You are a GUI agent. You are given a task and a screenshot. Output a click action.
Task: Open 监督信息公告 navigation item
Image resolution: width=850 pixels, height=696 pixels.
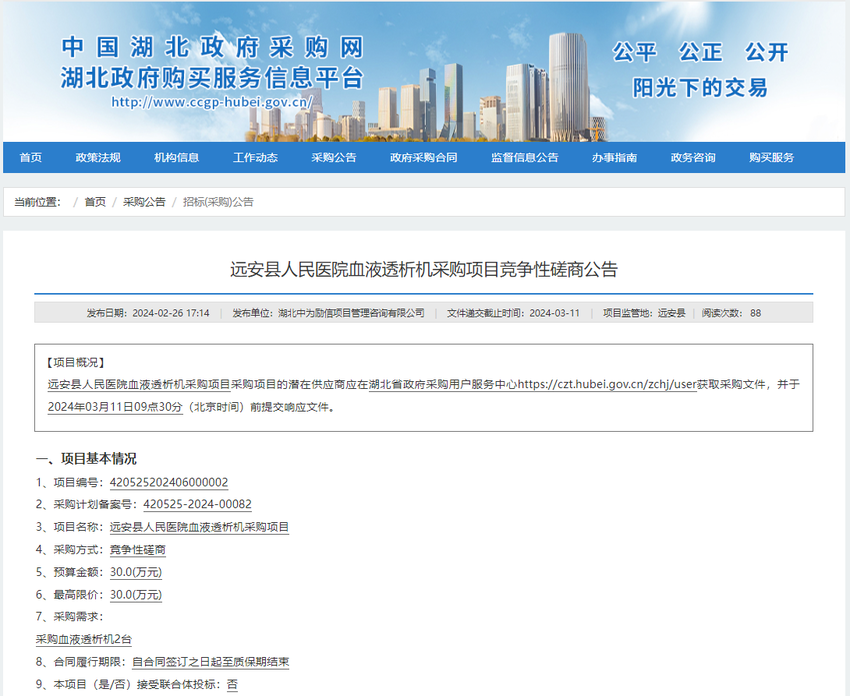(524, 157)
